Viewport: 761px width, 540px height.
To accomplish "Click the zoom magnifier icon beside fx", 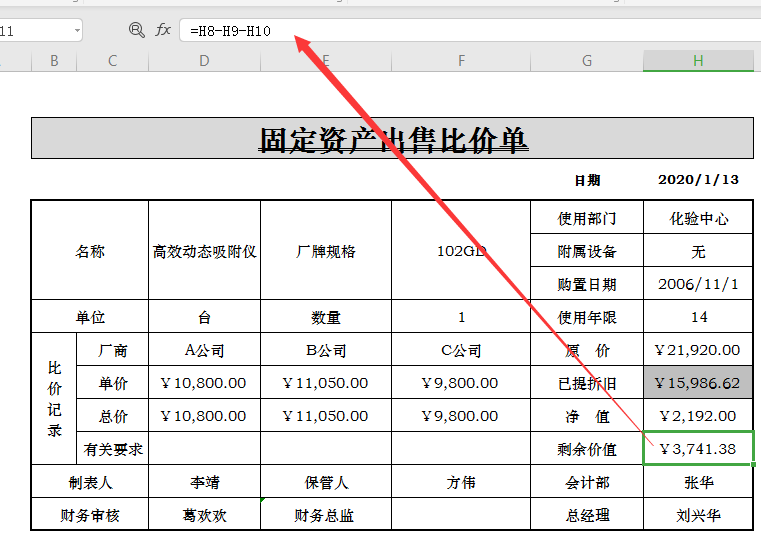I will click(x=136, y=31).
